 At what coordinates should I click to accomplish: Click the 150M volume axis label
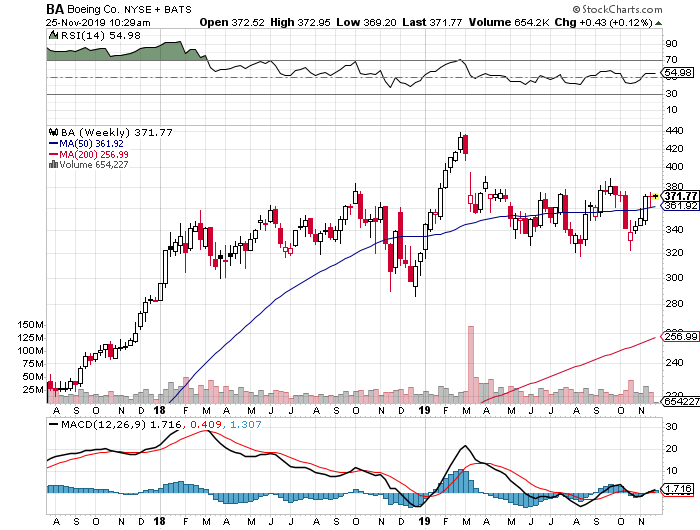click(x=30, y=325)
